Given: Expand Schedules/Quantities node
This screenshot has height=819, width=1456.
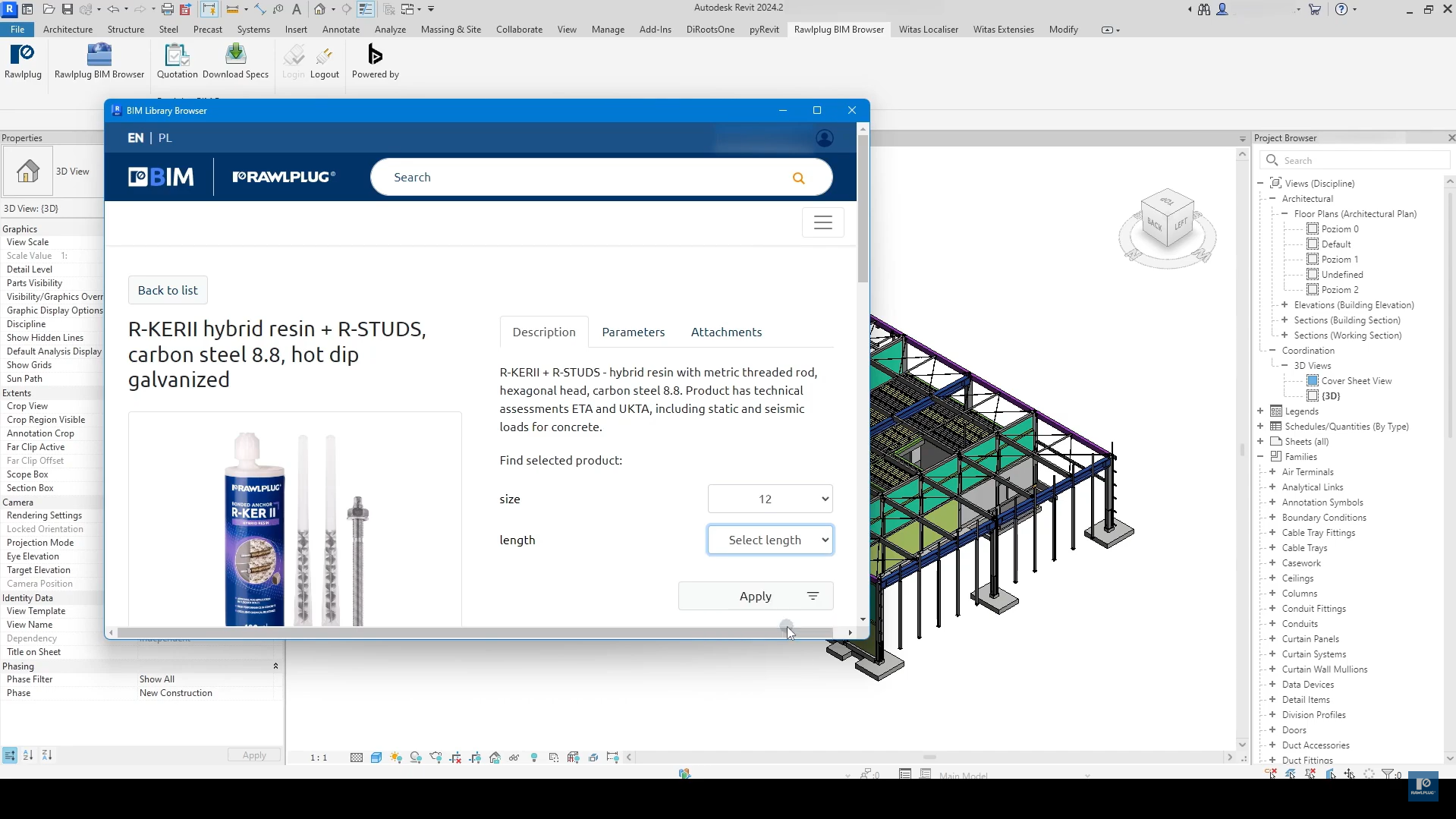Looking at the screenshot, I should [1260, 427].
